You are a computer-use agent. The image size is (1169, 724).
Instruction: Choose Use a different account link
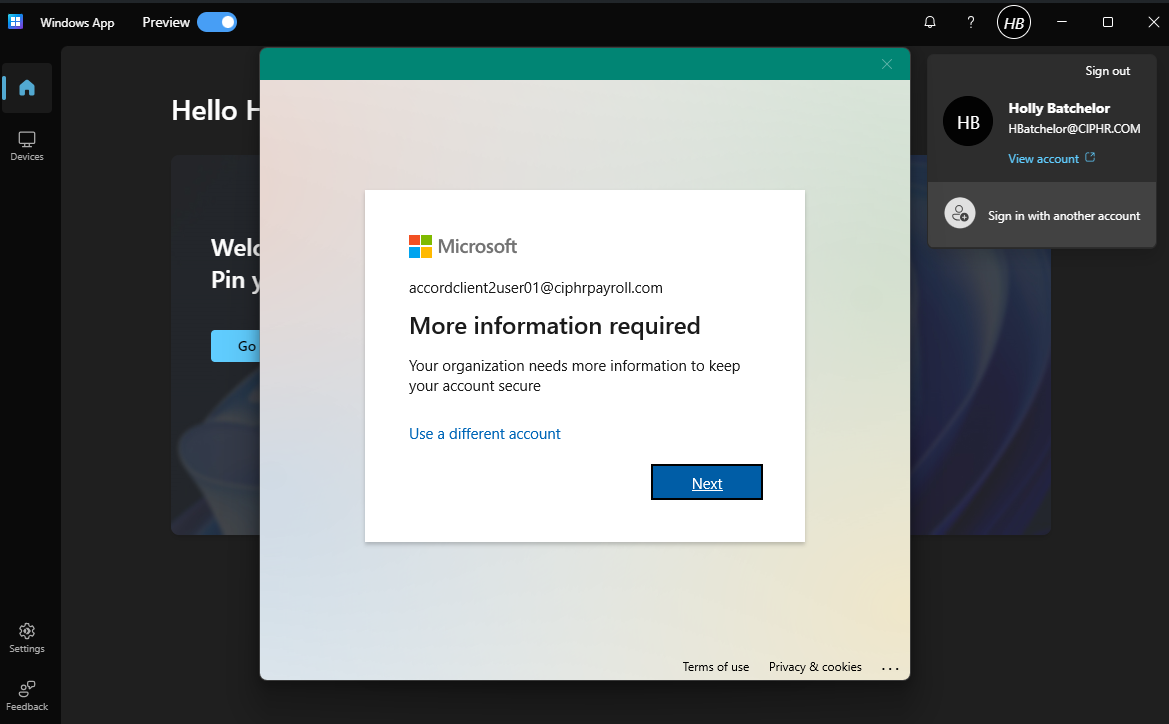coord(485,434)
